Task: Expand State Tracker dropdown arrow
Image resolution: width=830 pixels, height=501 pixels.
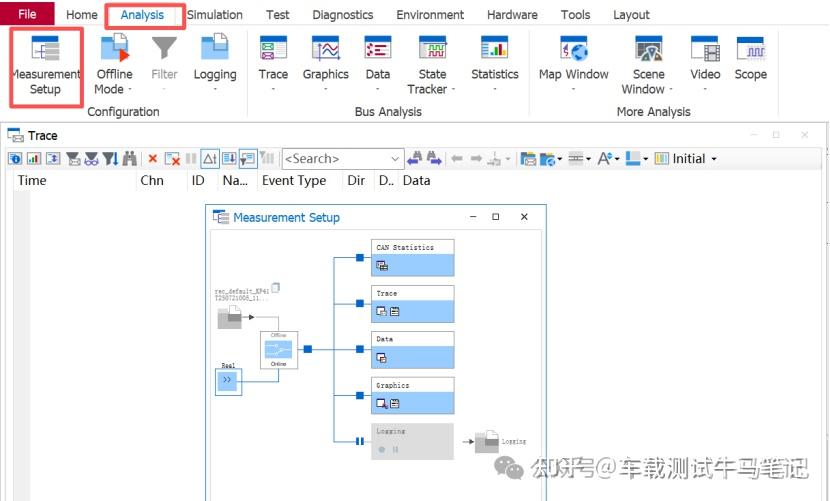Action: click(453, 89)
